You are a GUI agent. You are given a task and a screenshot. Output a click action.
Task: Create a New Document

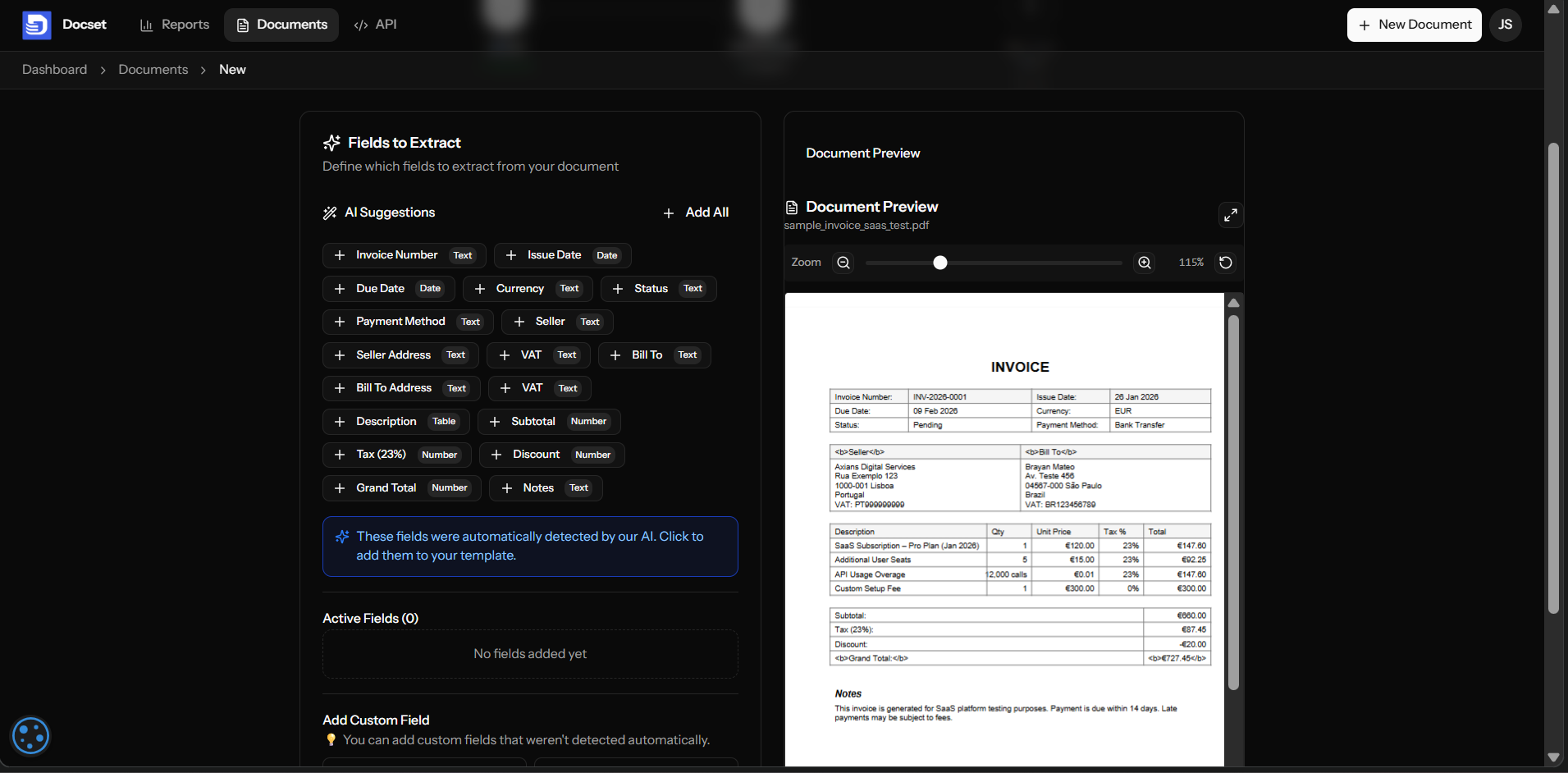(1413, 25)
